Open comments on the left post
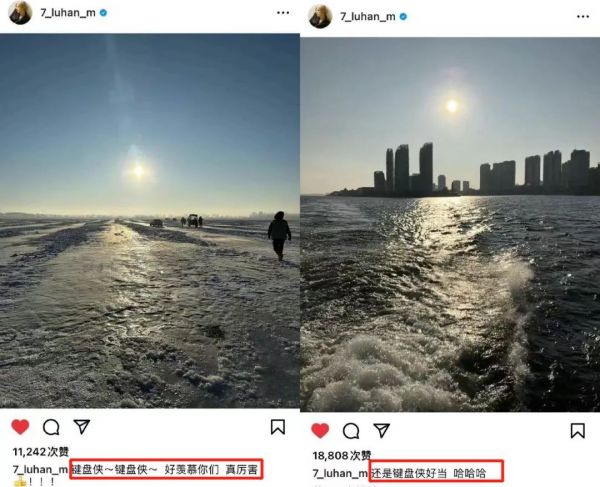Screen dimensions: 600x487 click(51, 427)
